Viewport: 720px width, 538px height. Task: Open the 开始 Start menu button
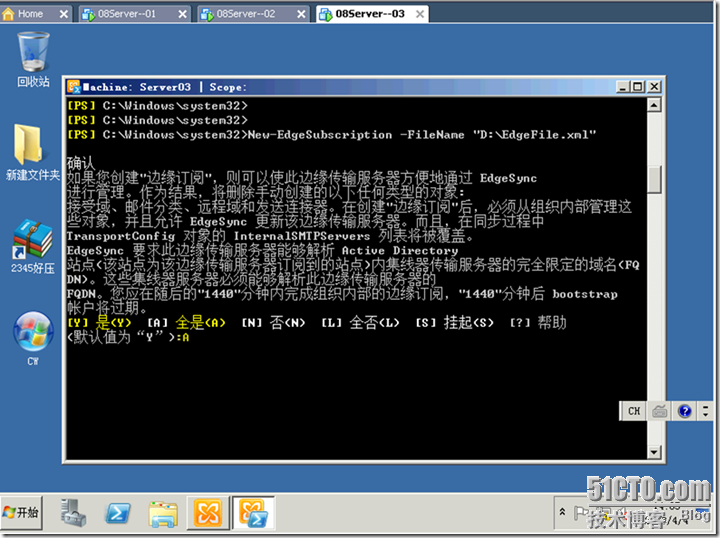click(21, 512)
